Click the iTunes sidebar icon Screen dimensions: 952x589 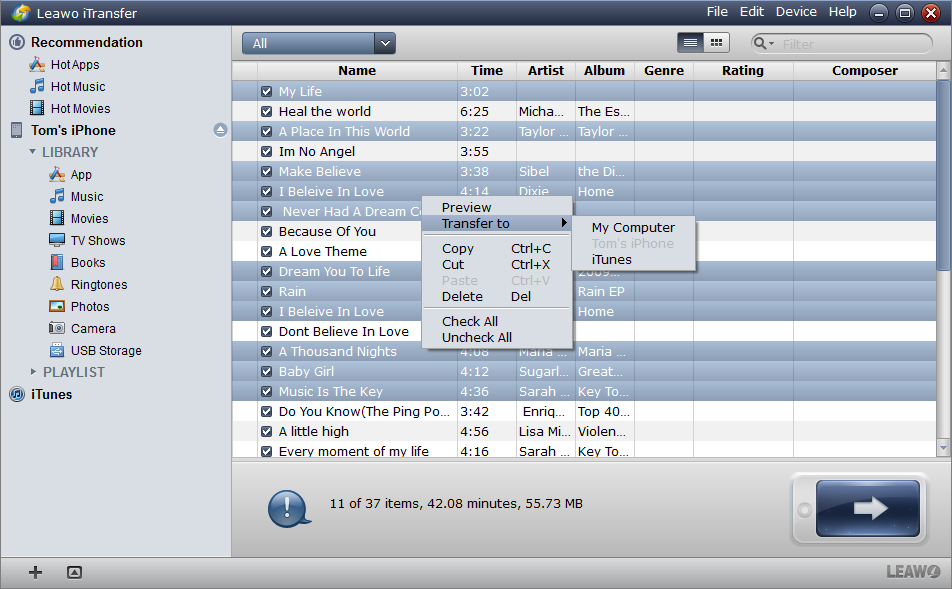click(17, 394)
